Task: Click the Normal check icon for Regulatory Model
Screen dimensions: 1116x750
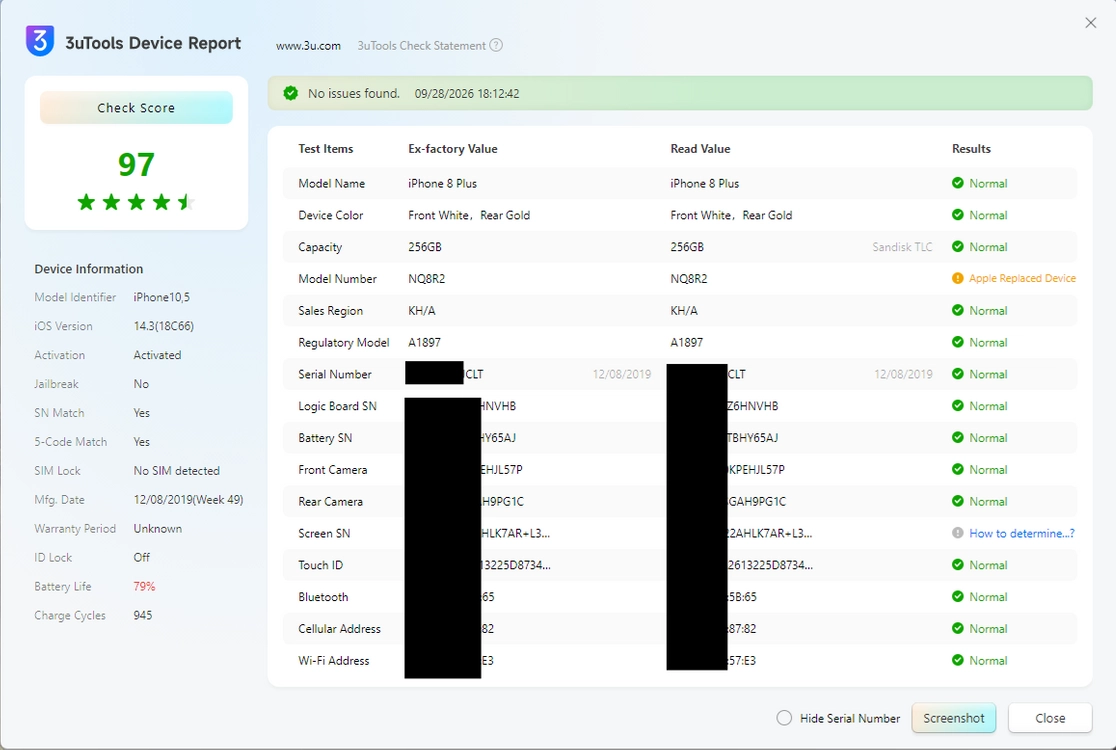Action: (957, 342)
